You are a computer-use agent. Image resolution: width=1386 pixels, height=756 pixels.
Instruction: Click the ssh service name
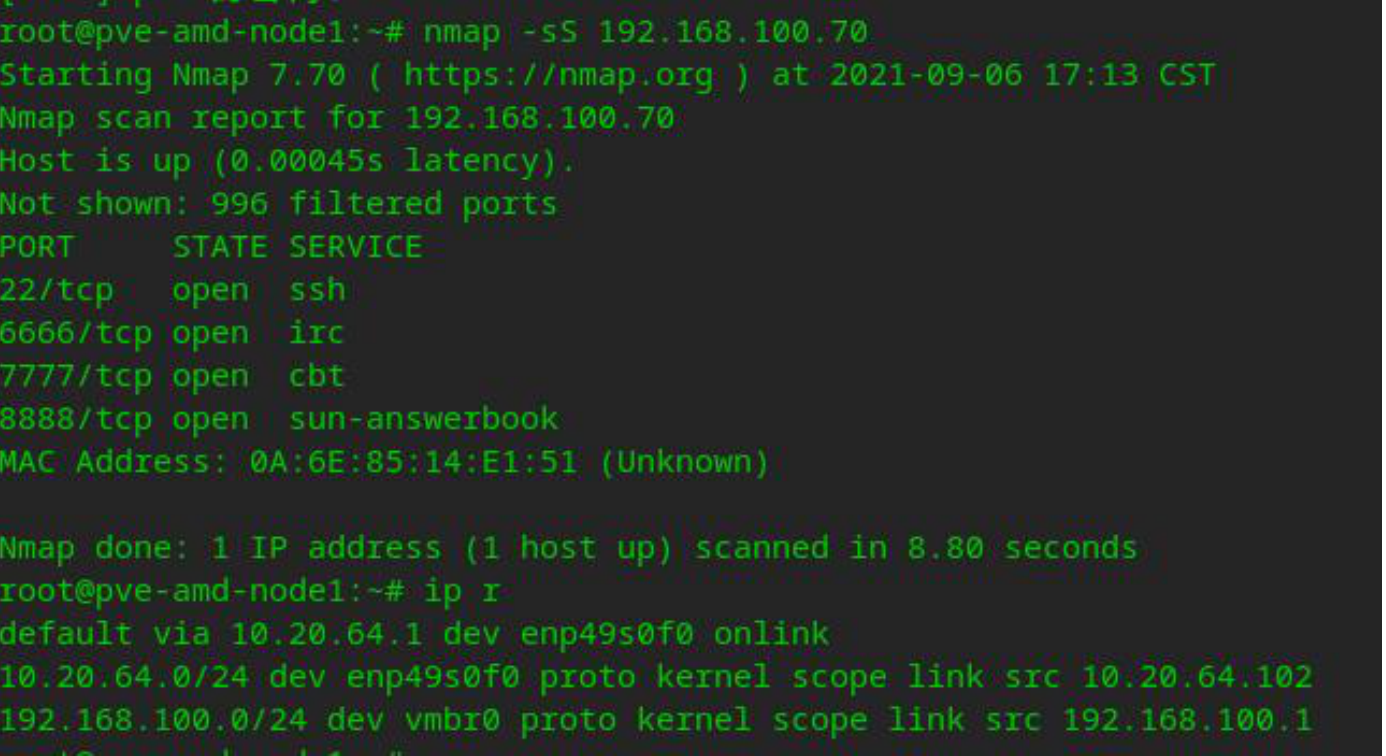[317, 290]
